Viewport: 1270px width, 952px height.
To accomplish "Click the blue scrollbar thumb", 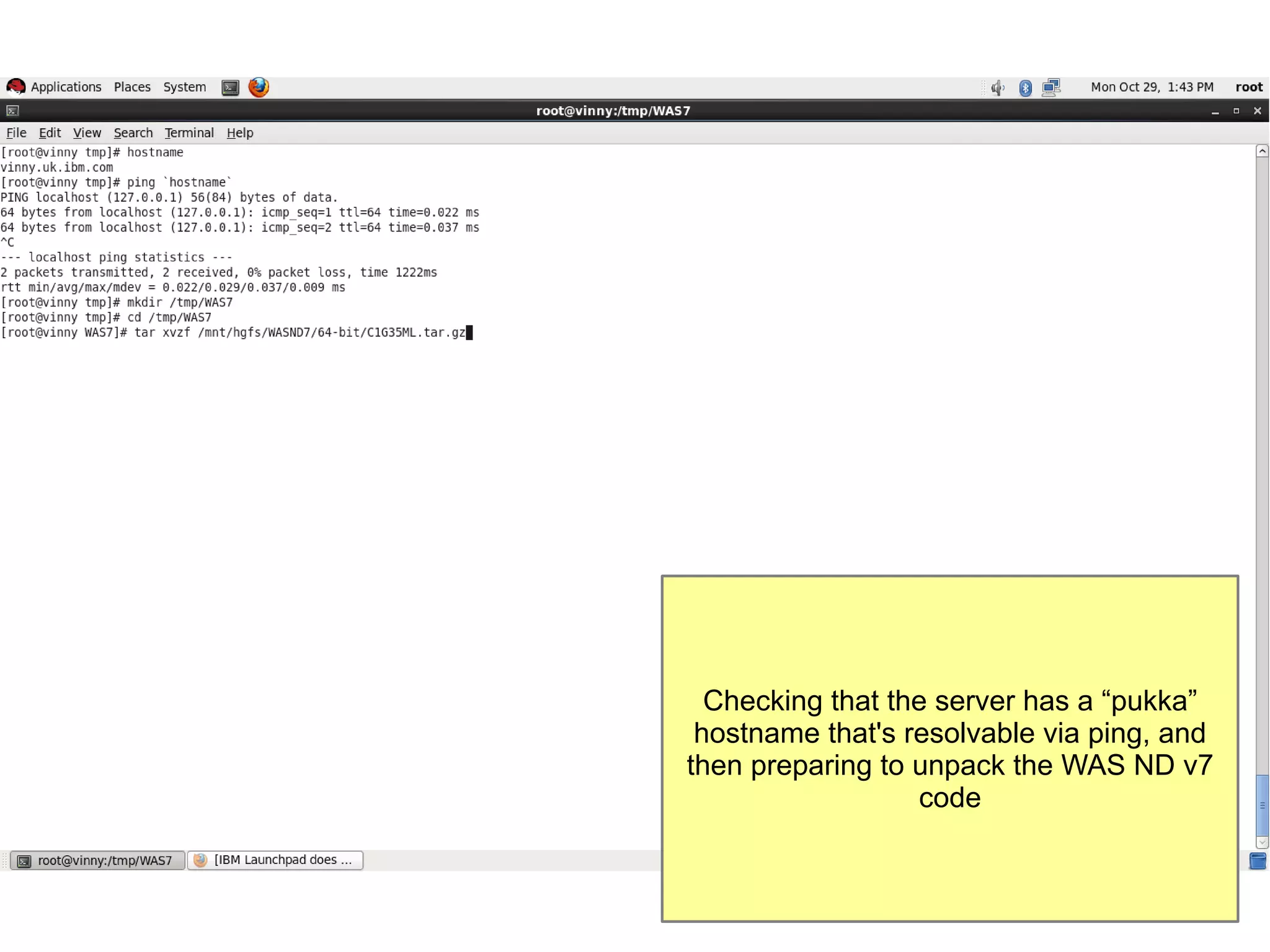I will (x=1262, y=806).
